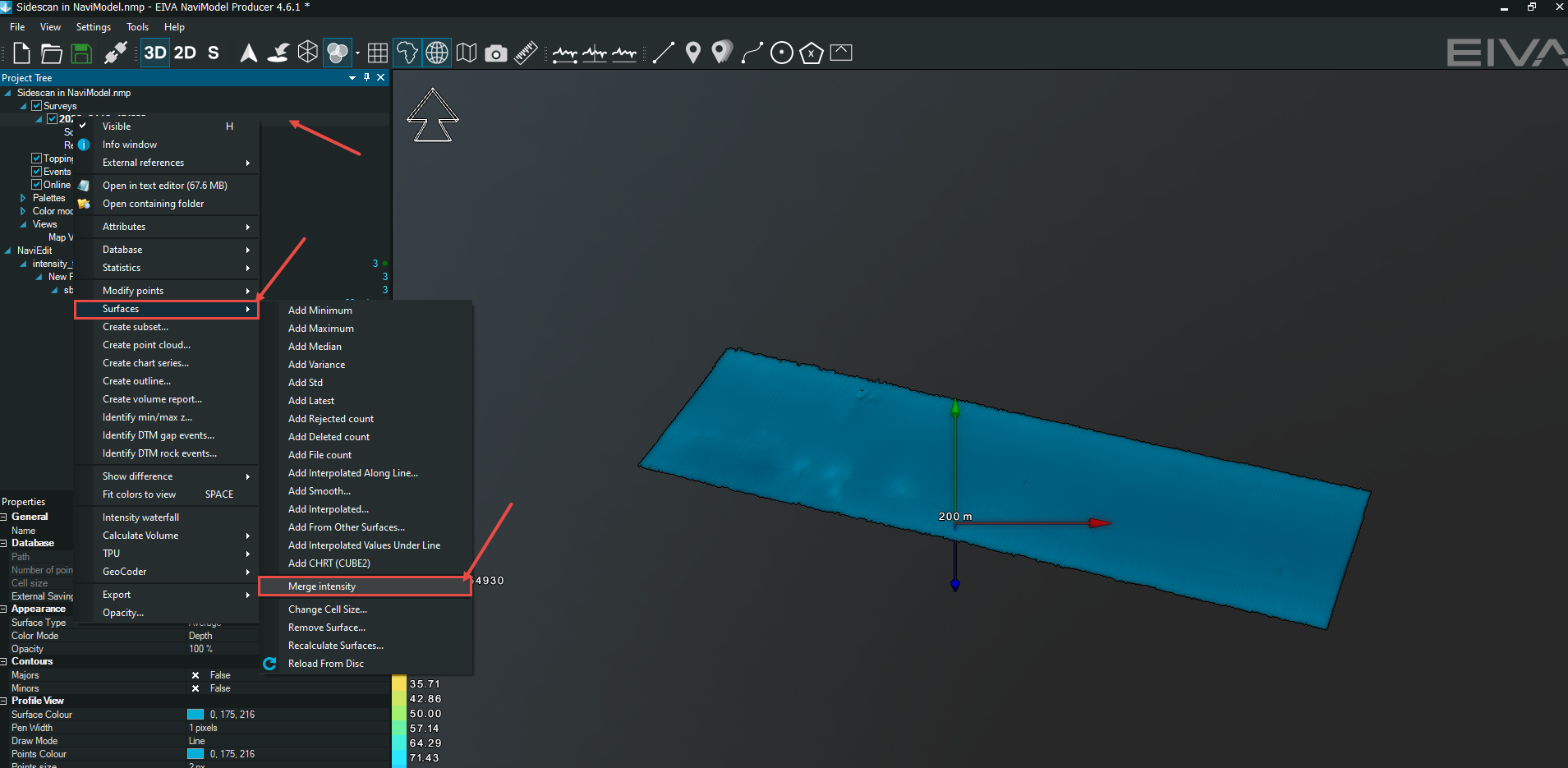Click the folded map icon
The width and height of the screenshot is (1568, 768).
click(x=467, y=53)
